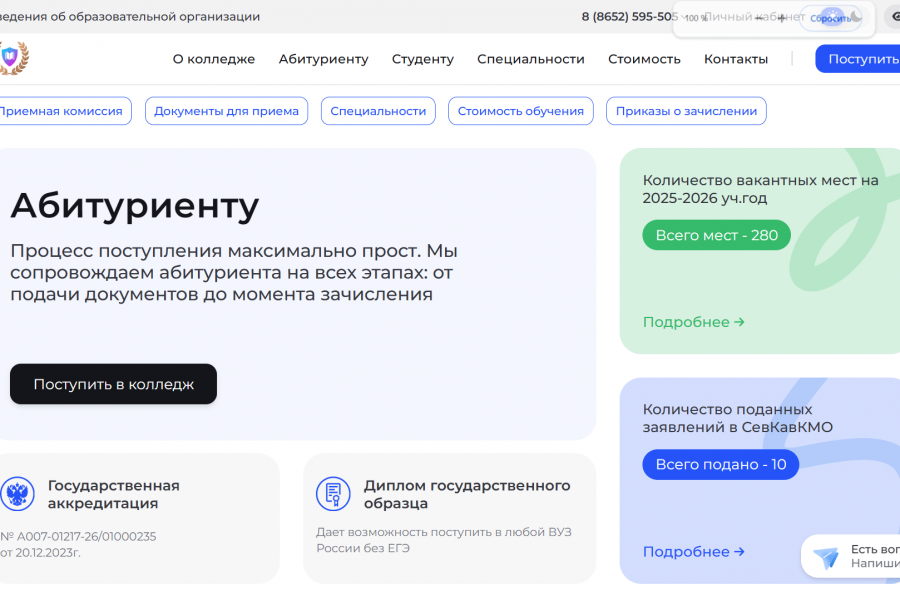900x600 pixels.
Task: Click Подробнее under vacant places card
Action: pyautogui.click(x=694, y=322)
